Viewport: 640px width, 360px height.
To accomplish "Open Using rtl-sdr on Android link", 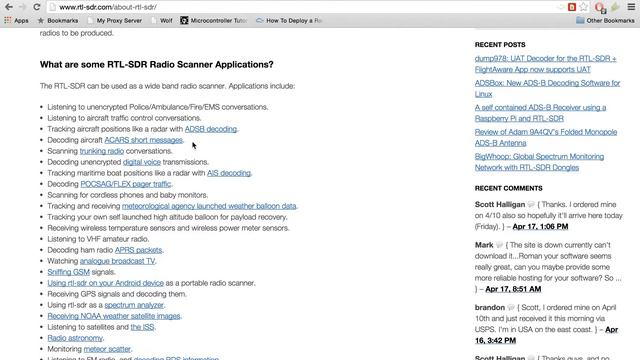I will pyautogui.click(x=105, y=283).
